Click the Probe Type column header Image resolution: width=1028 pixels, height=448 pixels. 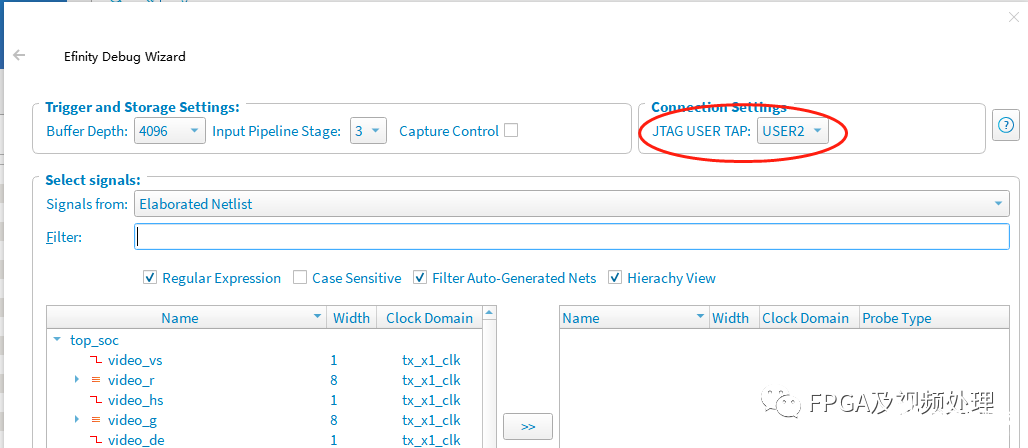(896, 318)
